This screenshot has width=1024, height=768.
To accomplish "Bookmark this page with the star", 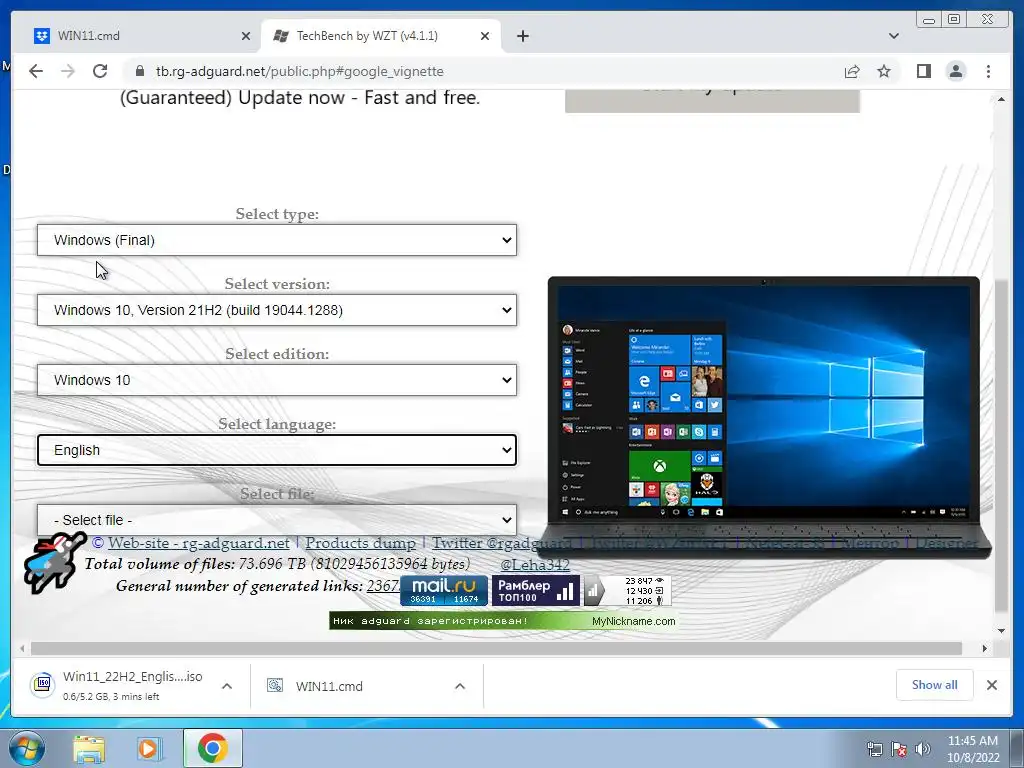I will pyautogui.click(x=884, y=71).
